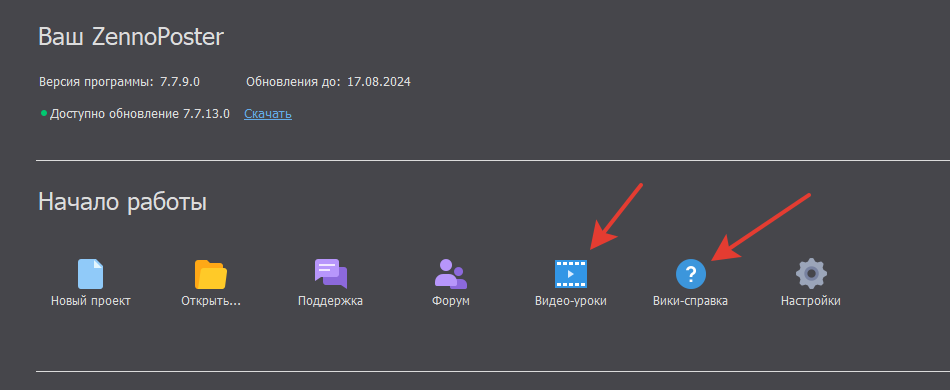
Task: Click the green update-available status dot
Action: coord(44,113)
